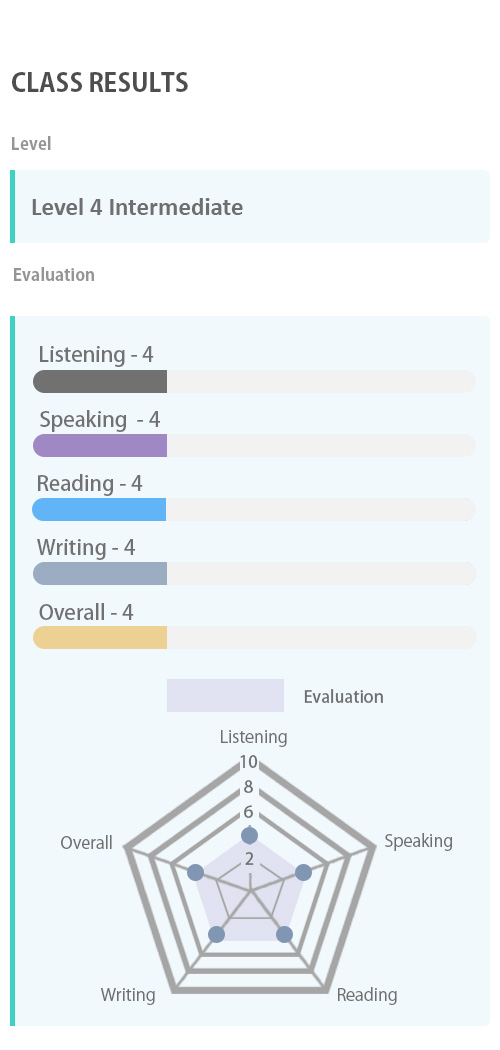The image size is (500, 1050).
Task: Click the Speaking data point on radar chart
Action: pos(303,873)
